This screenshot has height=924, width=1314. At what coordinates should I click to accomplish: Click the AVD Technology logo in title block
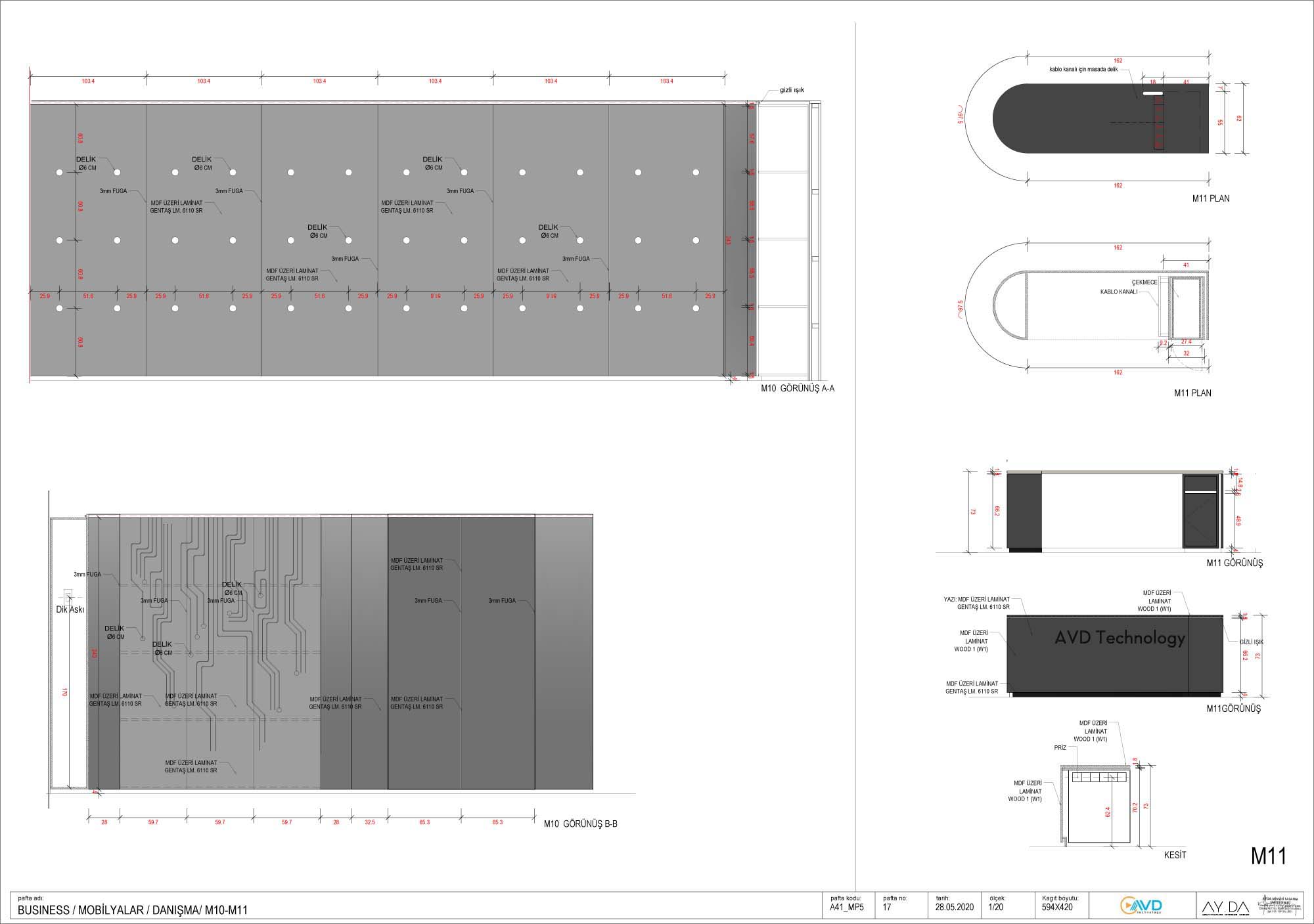click(1141, 906)
